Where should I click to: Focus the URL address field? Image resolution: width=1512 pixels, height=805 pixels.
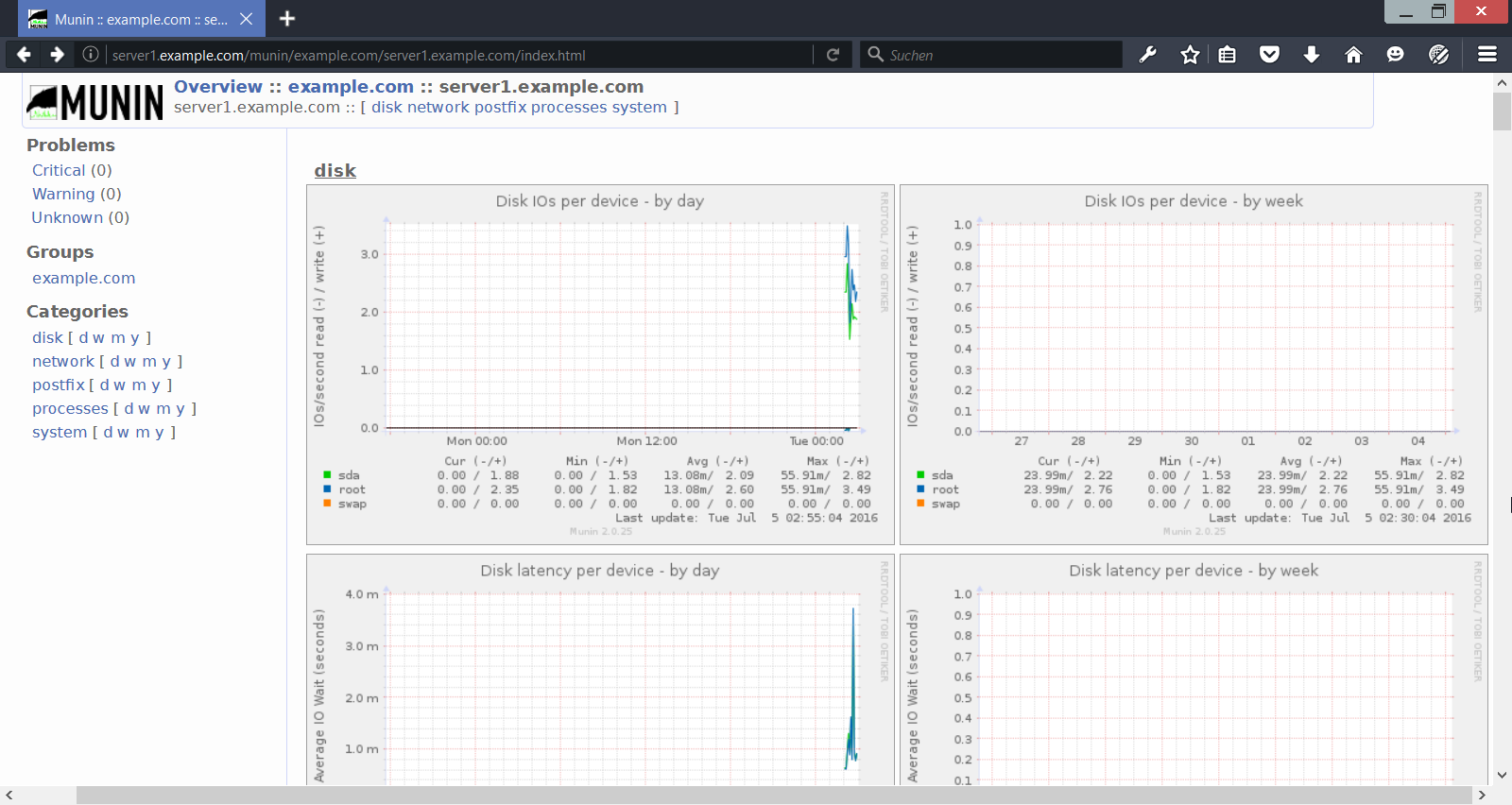pos(458,55)
